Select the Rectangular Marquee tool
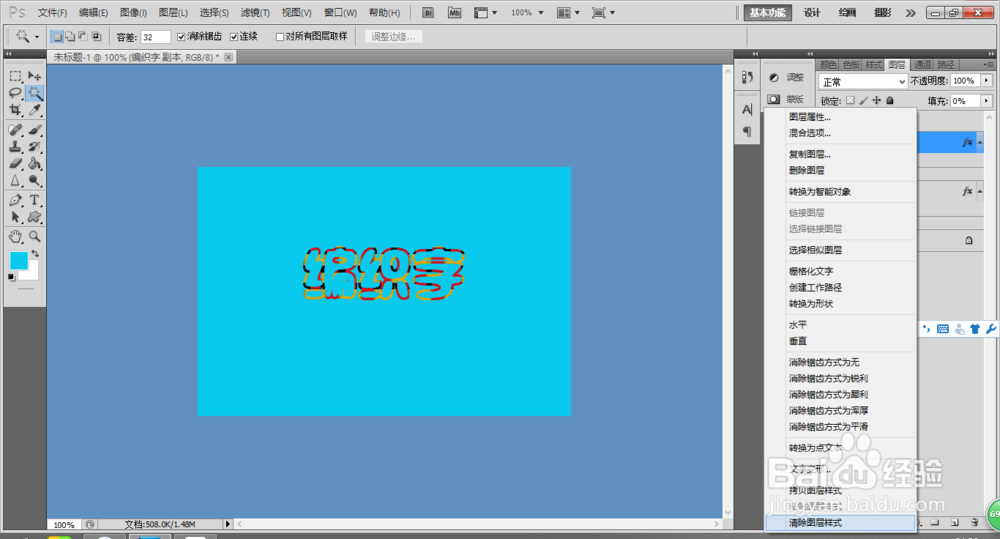 pos(15,76)
